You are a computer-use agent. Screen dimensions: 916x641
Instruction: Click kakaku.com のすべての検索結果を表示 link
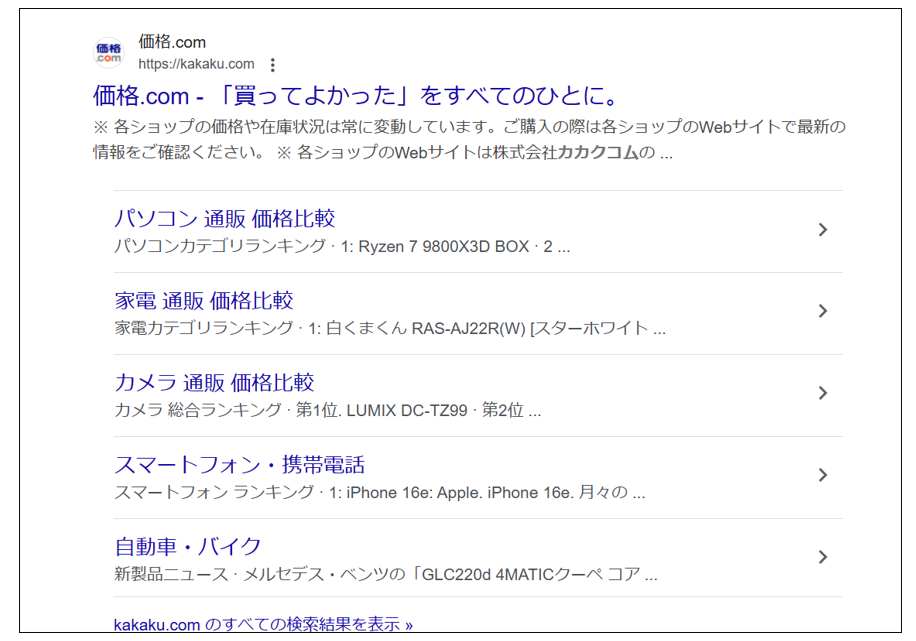(263, 624)
